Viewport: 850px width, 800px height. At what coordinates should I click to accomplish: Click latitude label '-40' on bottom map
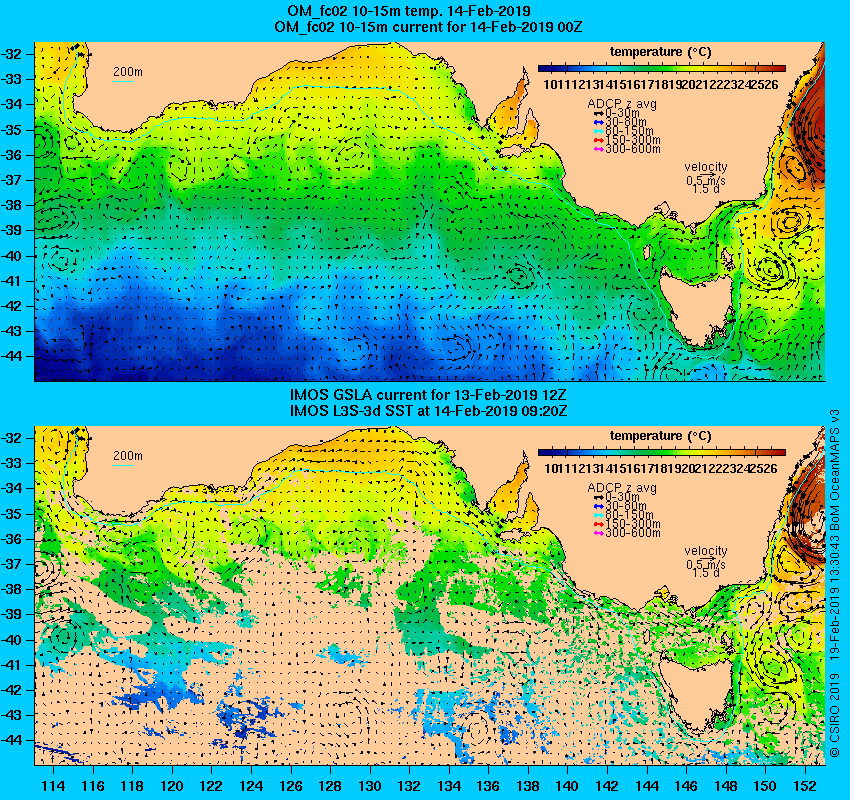click(11, 640)
